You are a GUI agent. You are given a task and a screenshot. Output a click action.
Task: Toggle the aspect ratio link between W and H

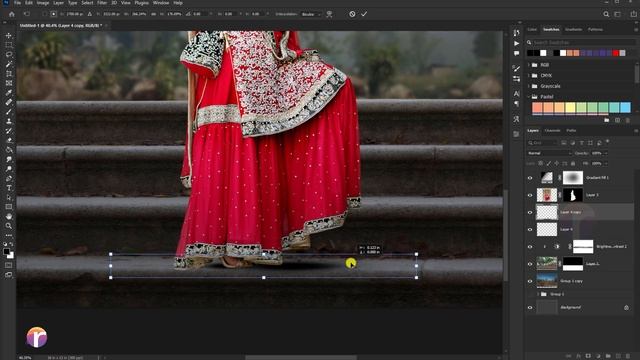[153, 14]
